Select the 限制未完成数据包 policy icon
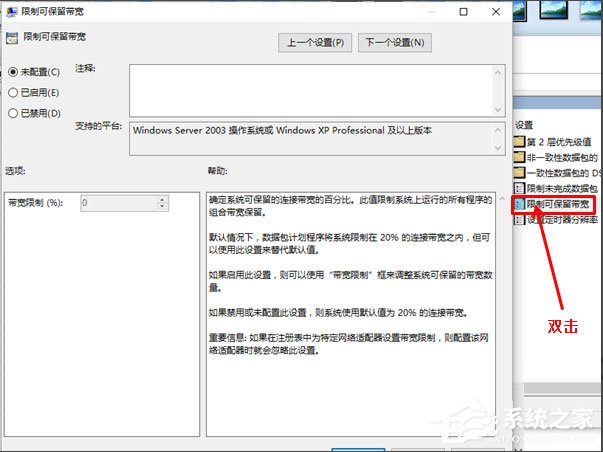This screenshot has height=452, width=603. click(x=518, y=188)
